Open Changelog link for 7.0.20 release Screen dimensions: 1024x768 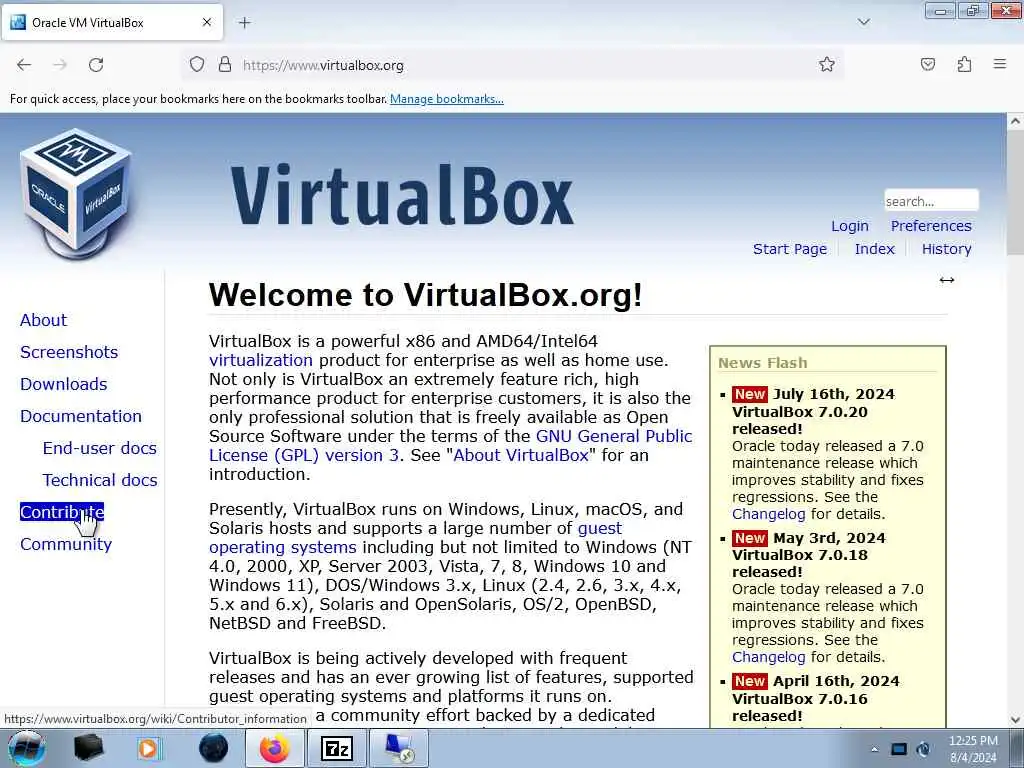point(768,514)
